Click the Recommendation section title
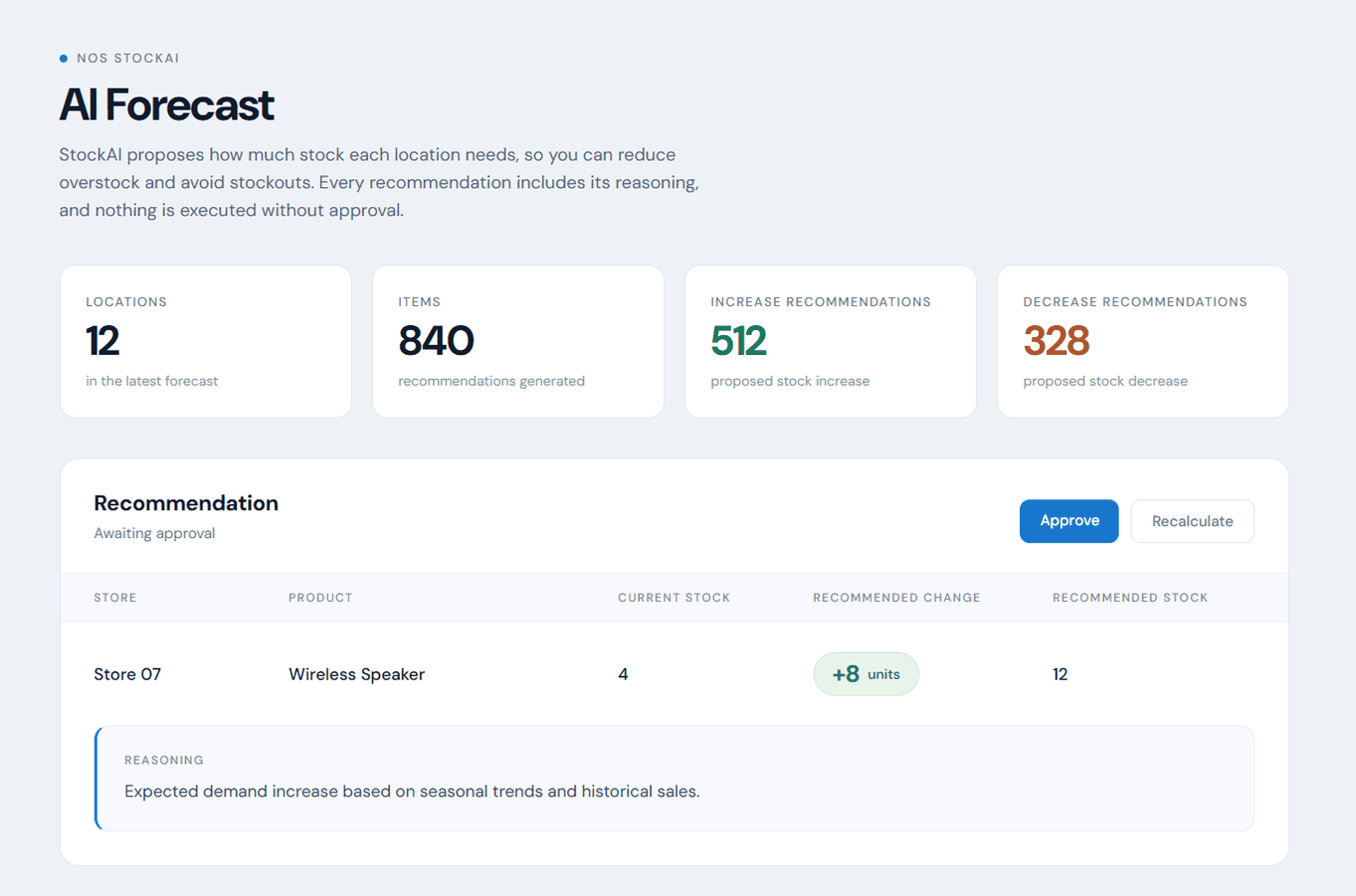 [186, 503]
